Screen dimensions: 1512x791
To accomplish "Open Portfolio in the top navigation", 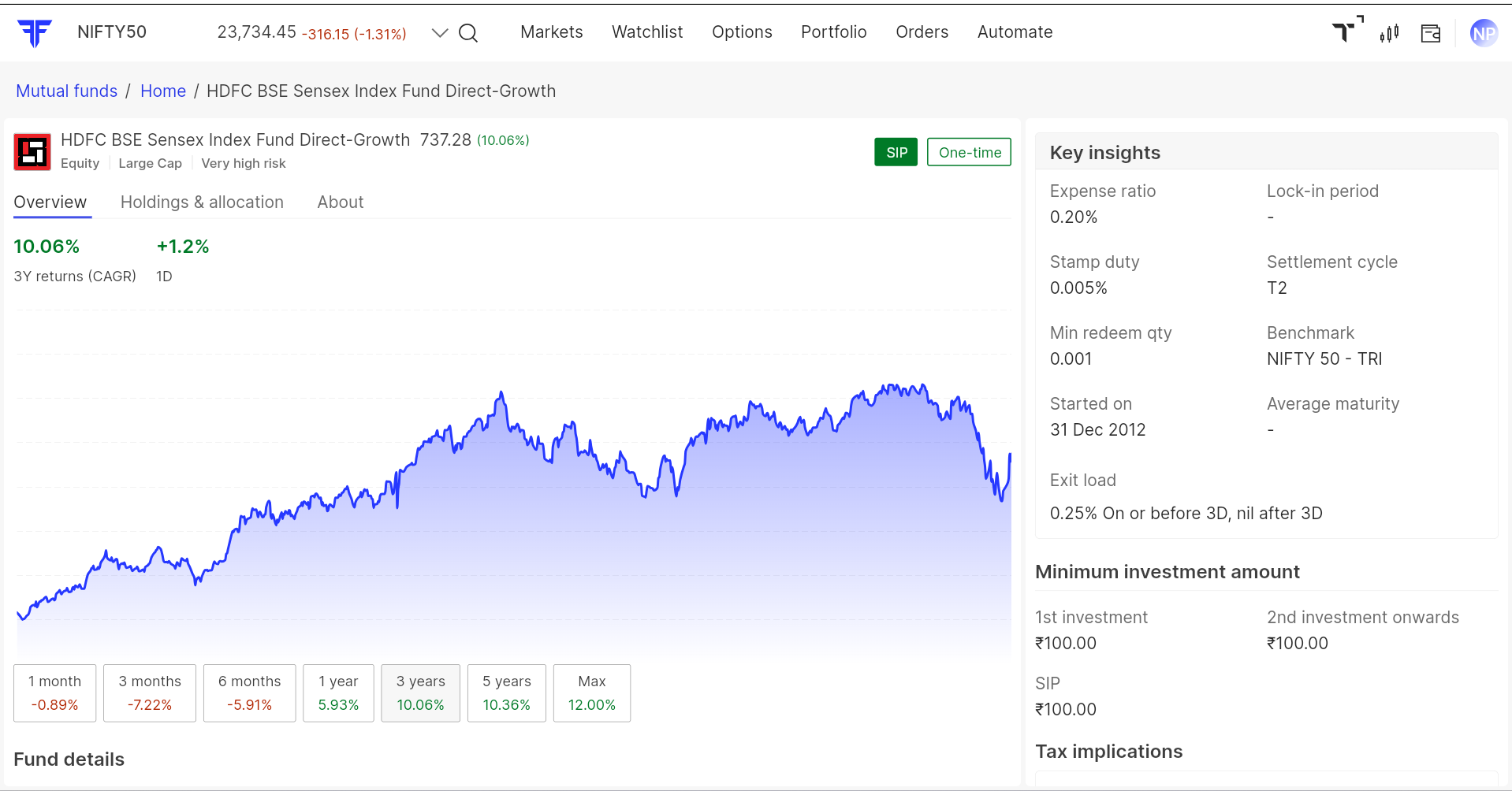I will [833, 32].
